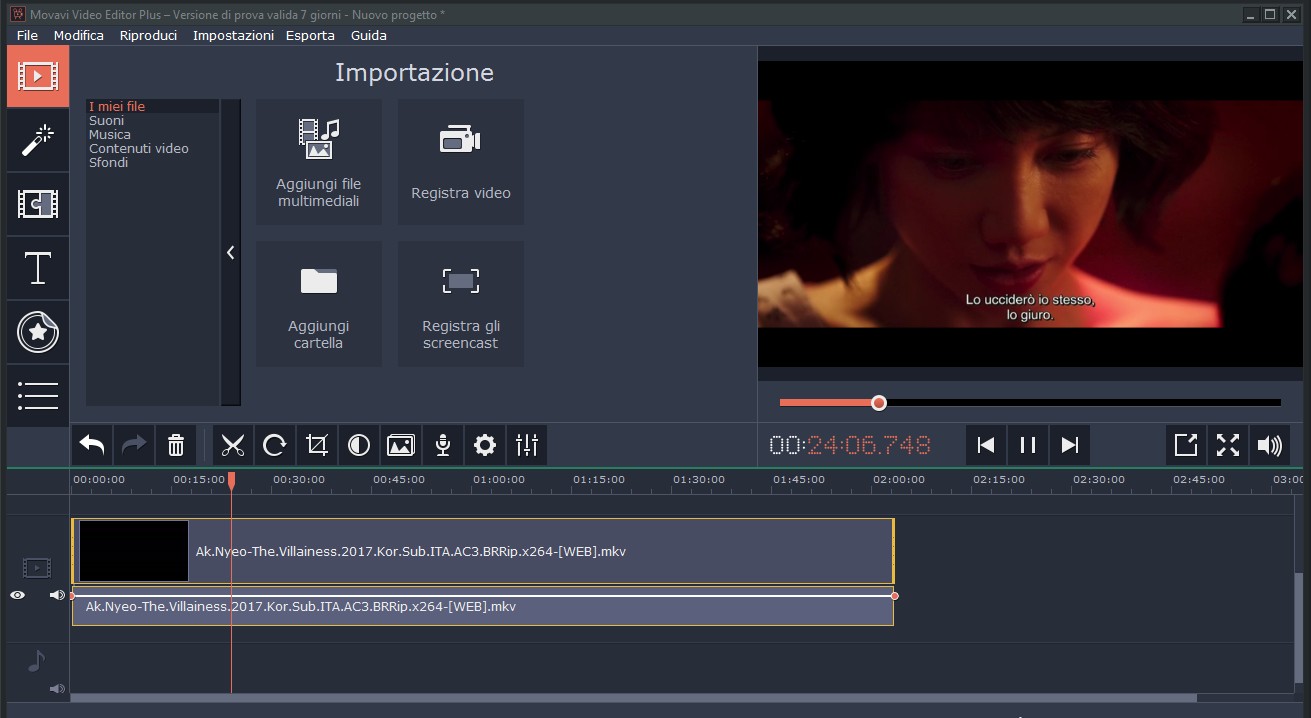Open the Titles text tab
1311x718 pixels.
(x=38, y=268)
